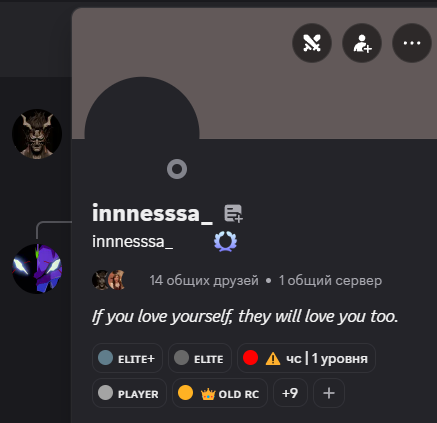Add a role with the plus button
The height and width of the screenshot is (423, 437).
coord(329,393)
